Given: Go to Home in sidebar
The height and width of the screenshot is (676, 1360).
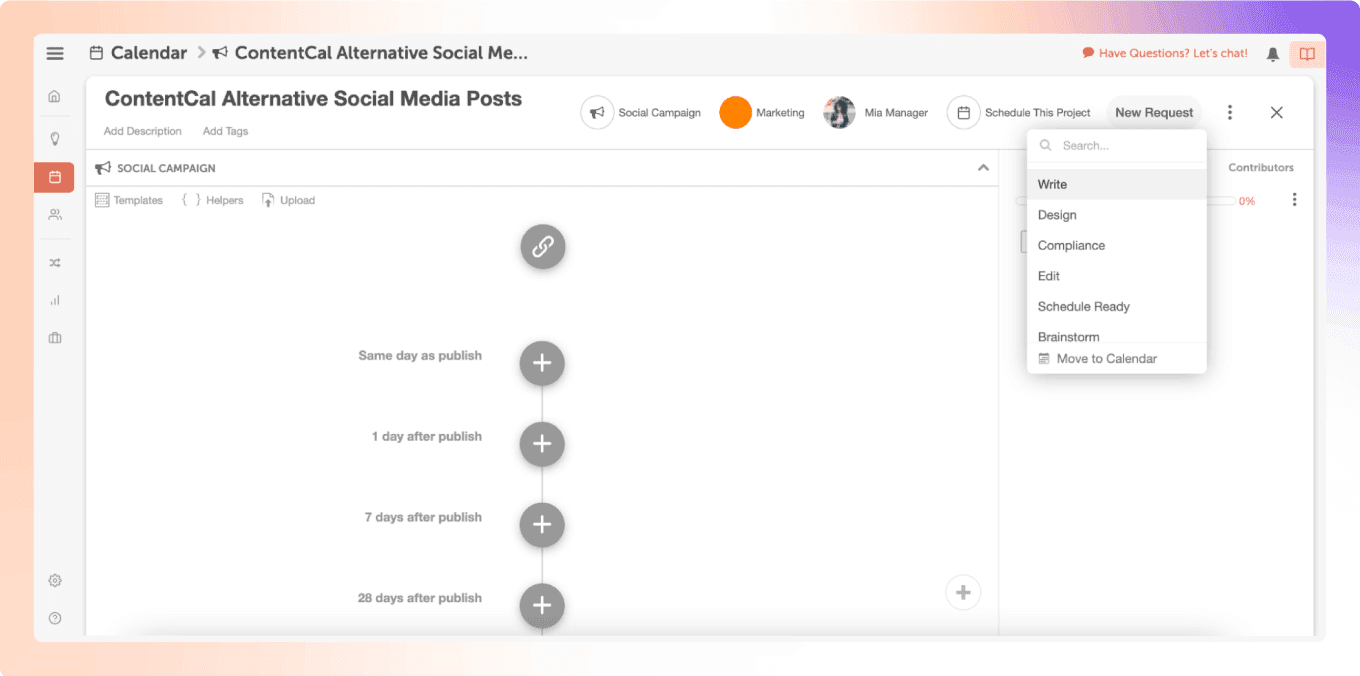Looking at the screenshot, I should (x=55, y=96).
